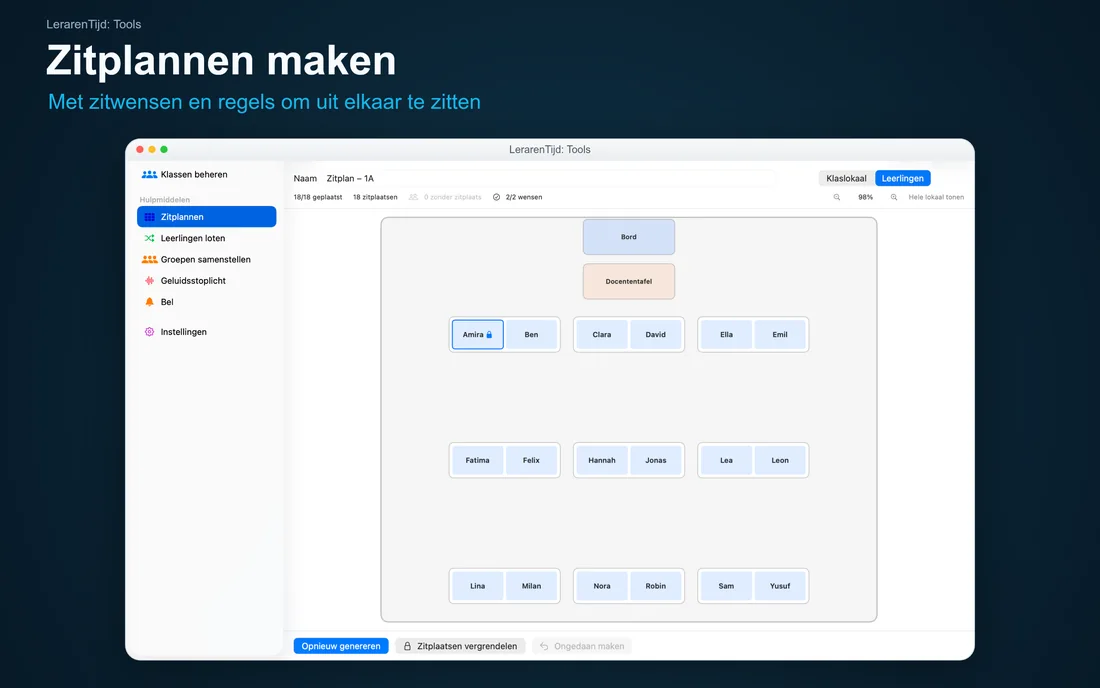Click lock icon on Amira seat

(490, 335)
